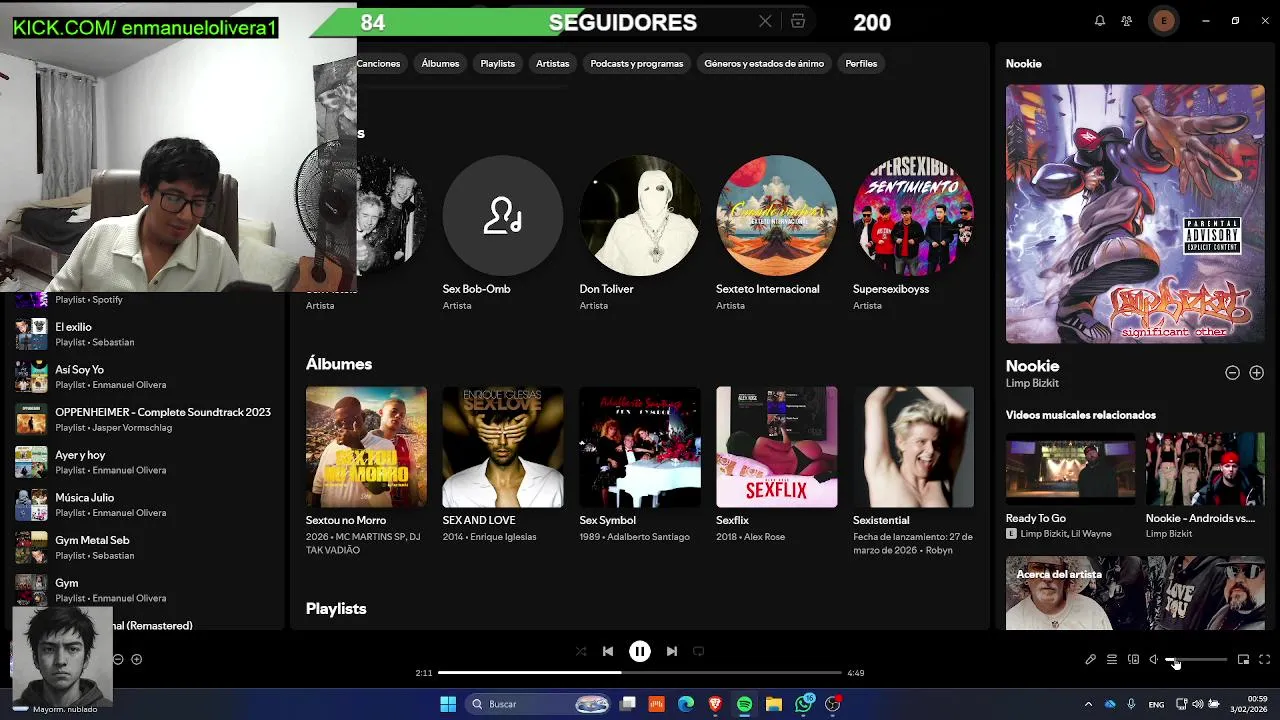
Task: Adjust the volume slider
Action: 1198,660
